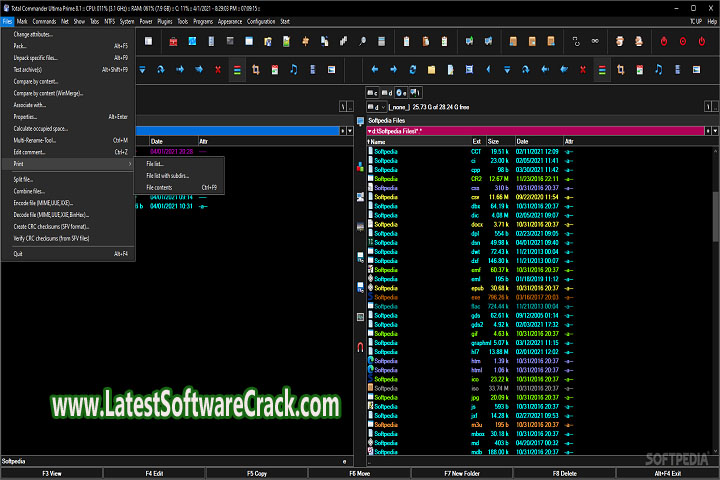This screenshot has width=720, height=480.
Task: Choose Calculate occupied space from Files menu
Action: [x=68, y=129]
